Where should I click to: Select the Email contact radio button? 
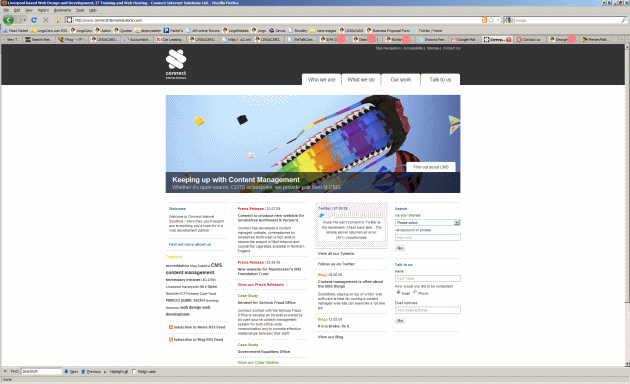pos(399,293)
